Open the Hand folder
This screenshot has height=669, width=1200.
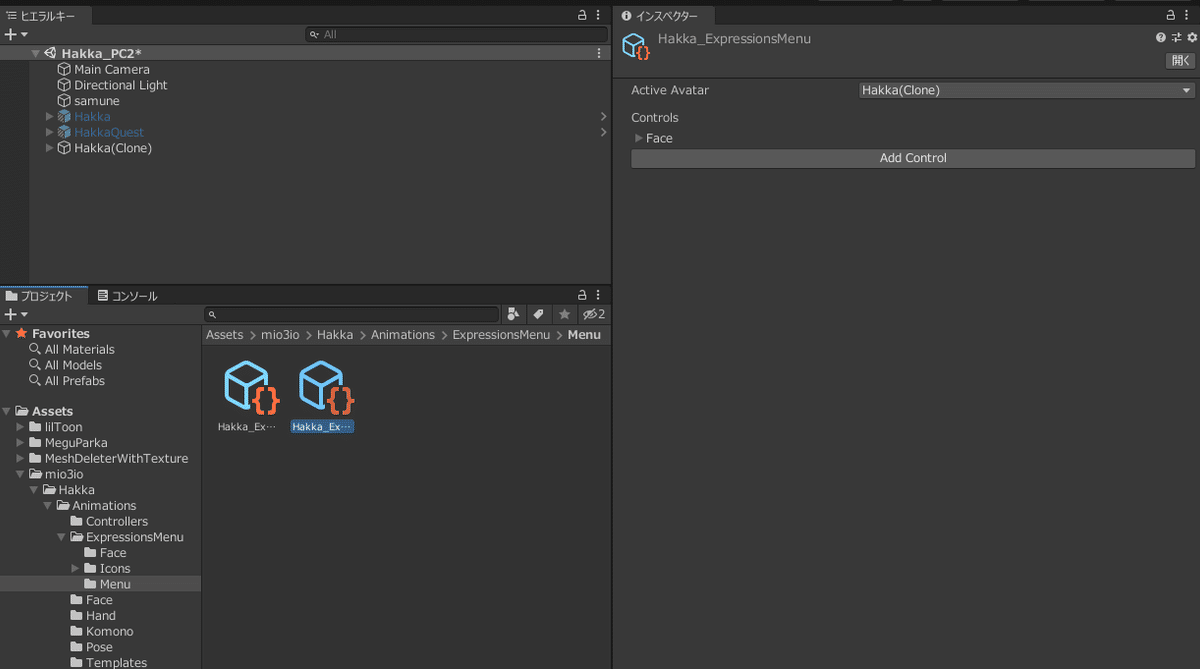101,616
